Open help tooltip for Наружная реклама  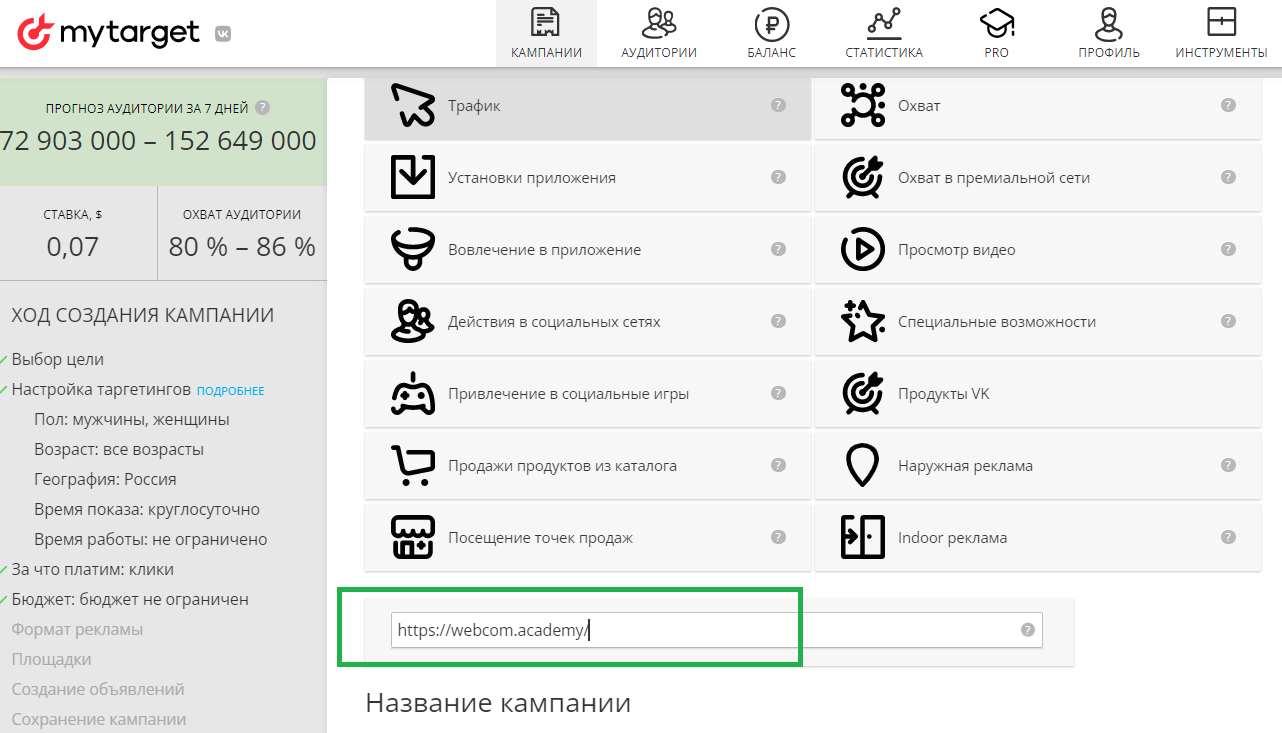[1228, 465]
